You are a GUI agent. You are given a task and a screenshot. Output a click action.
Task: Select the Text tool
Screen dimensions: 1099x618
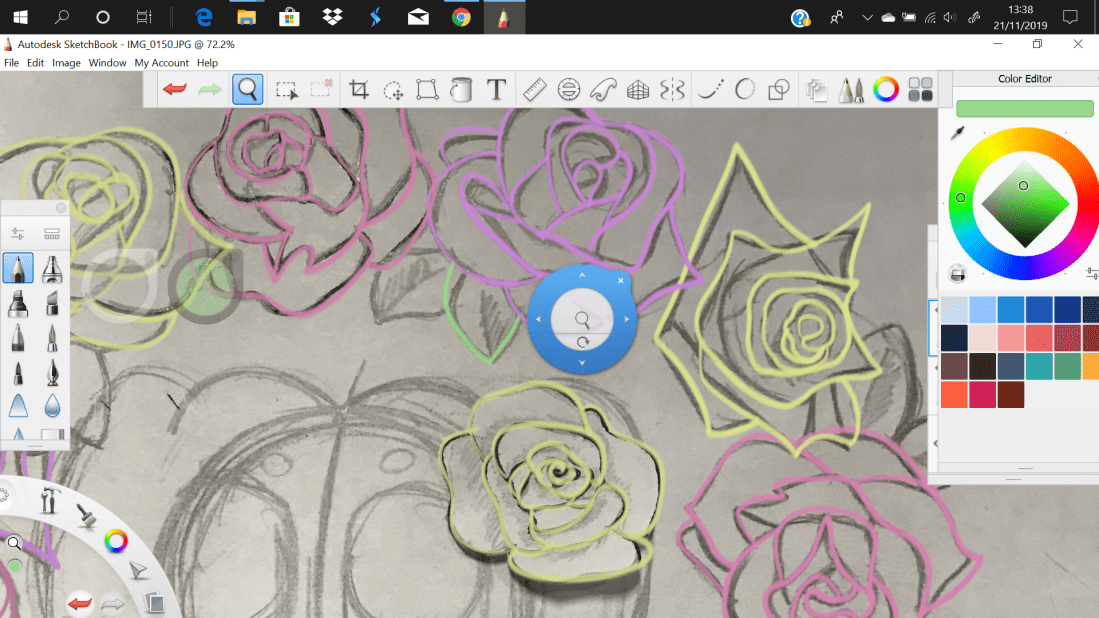coord(494,90)
